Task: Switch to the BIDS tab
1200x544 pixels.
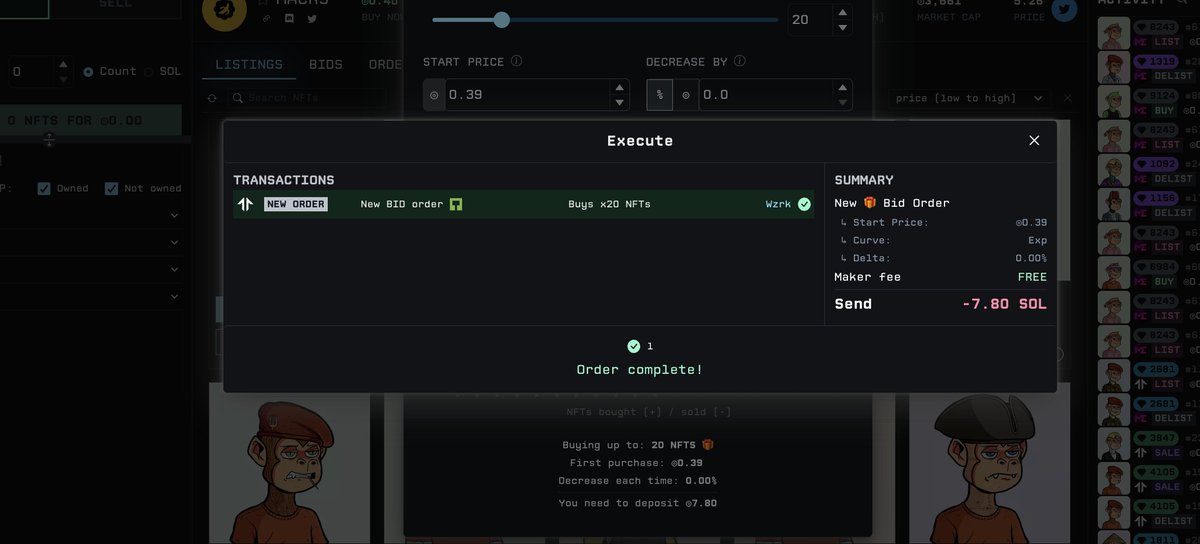Action: point(326,64)
